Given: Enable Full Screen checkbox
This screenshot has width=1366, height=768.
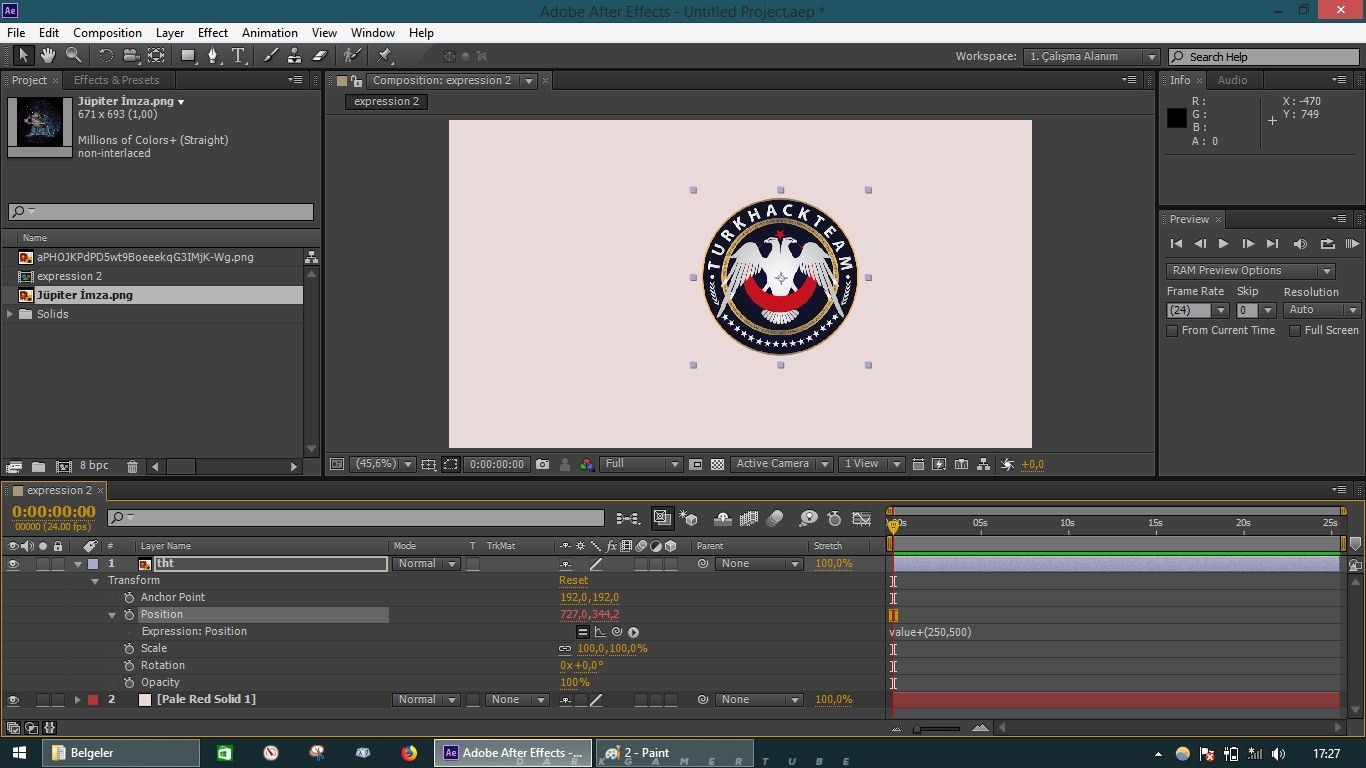Looking at the screenshot, I should (1295, 330).
